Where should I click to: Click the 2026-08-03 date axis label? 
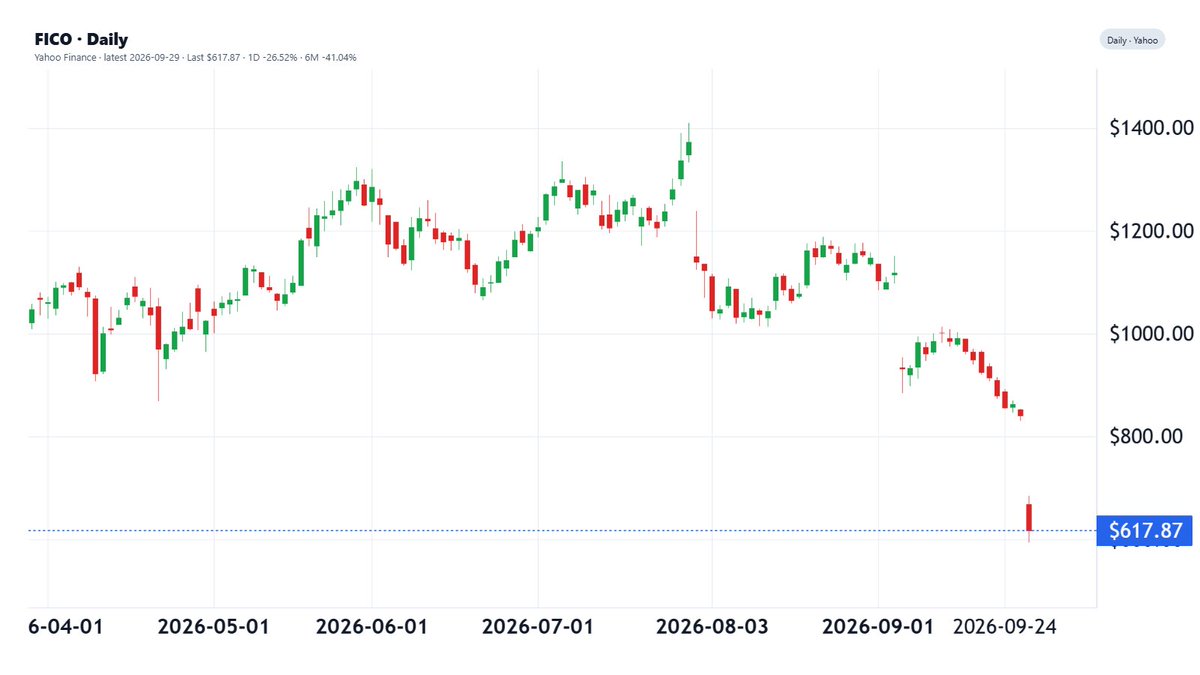(712, 627)
